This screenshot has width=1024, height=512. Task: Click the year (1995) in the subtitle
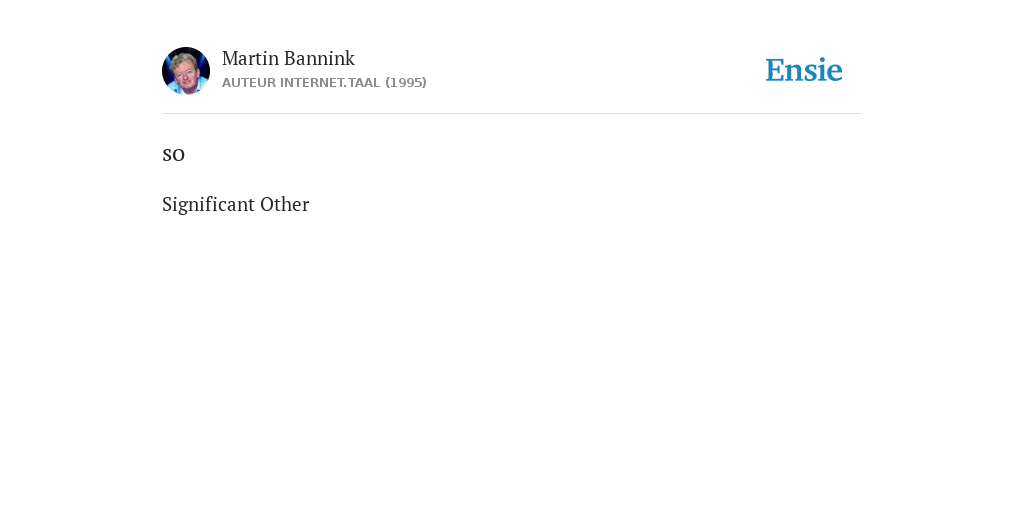pos(406,82)
